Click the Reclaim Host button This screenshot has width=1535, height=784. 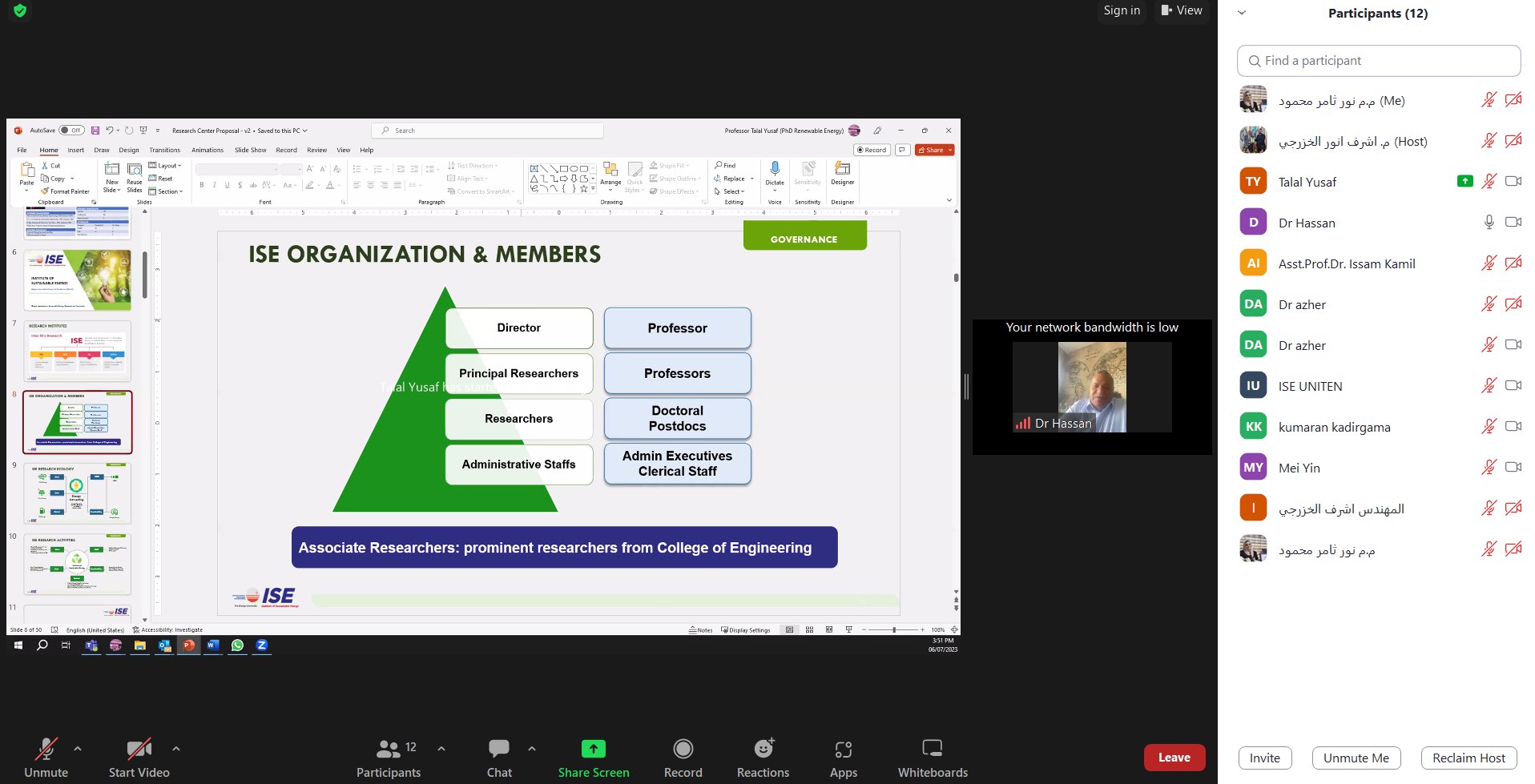coord(1469,758)
